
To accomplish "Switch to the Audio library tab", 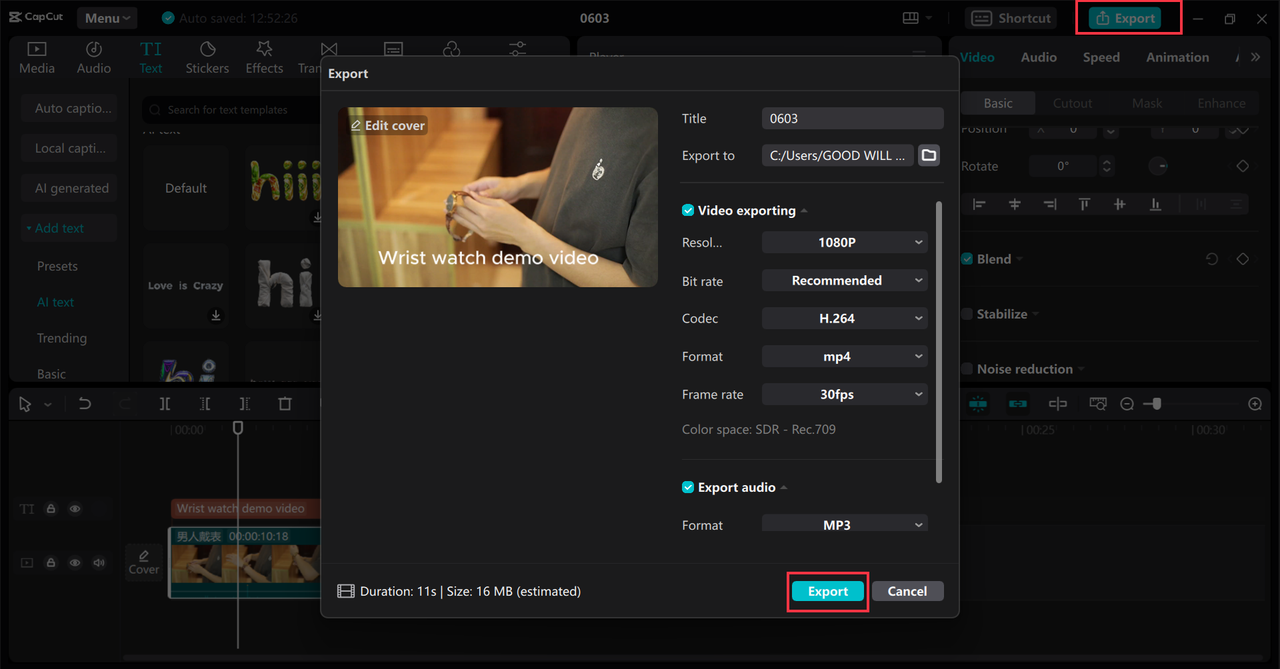I will [94, 58].
